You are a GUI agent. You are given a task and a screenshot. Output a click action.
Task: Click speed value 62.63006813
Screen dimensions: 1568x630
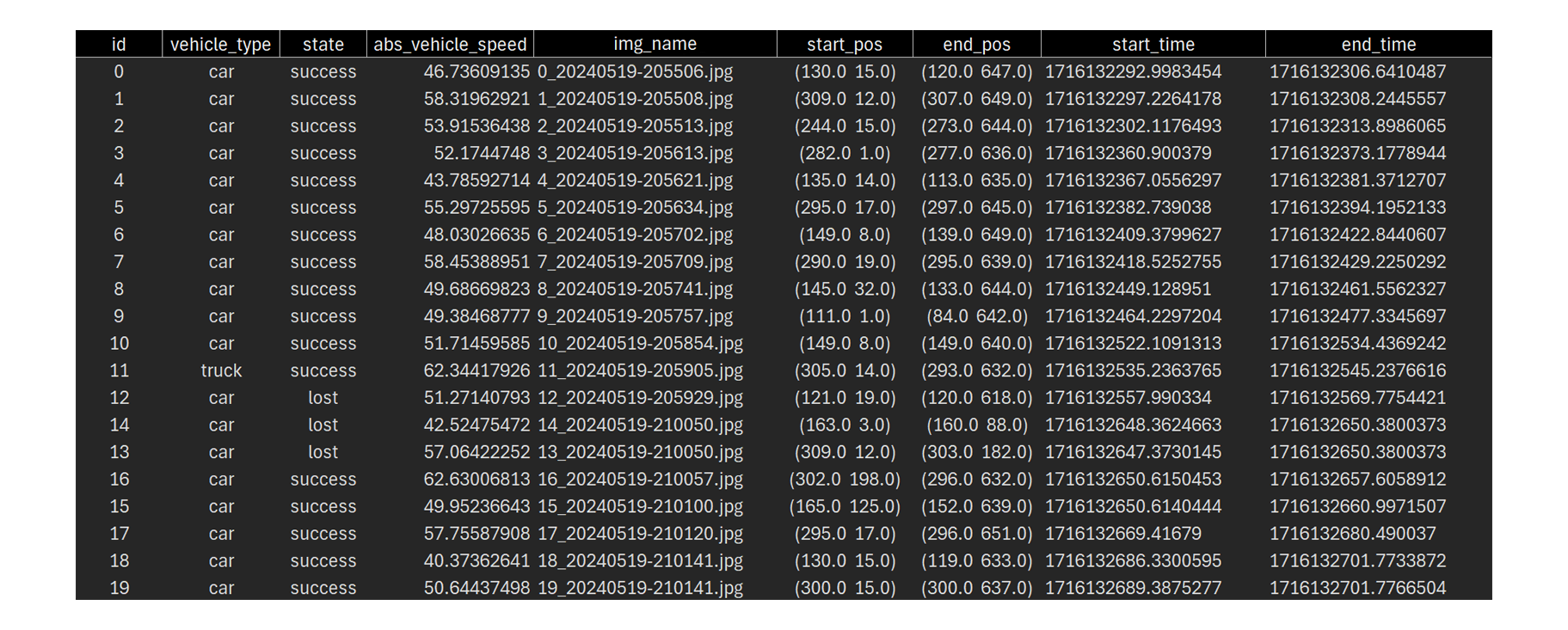pyautogui.click(x=477, y=479)
